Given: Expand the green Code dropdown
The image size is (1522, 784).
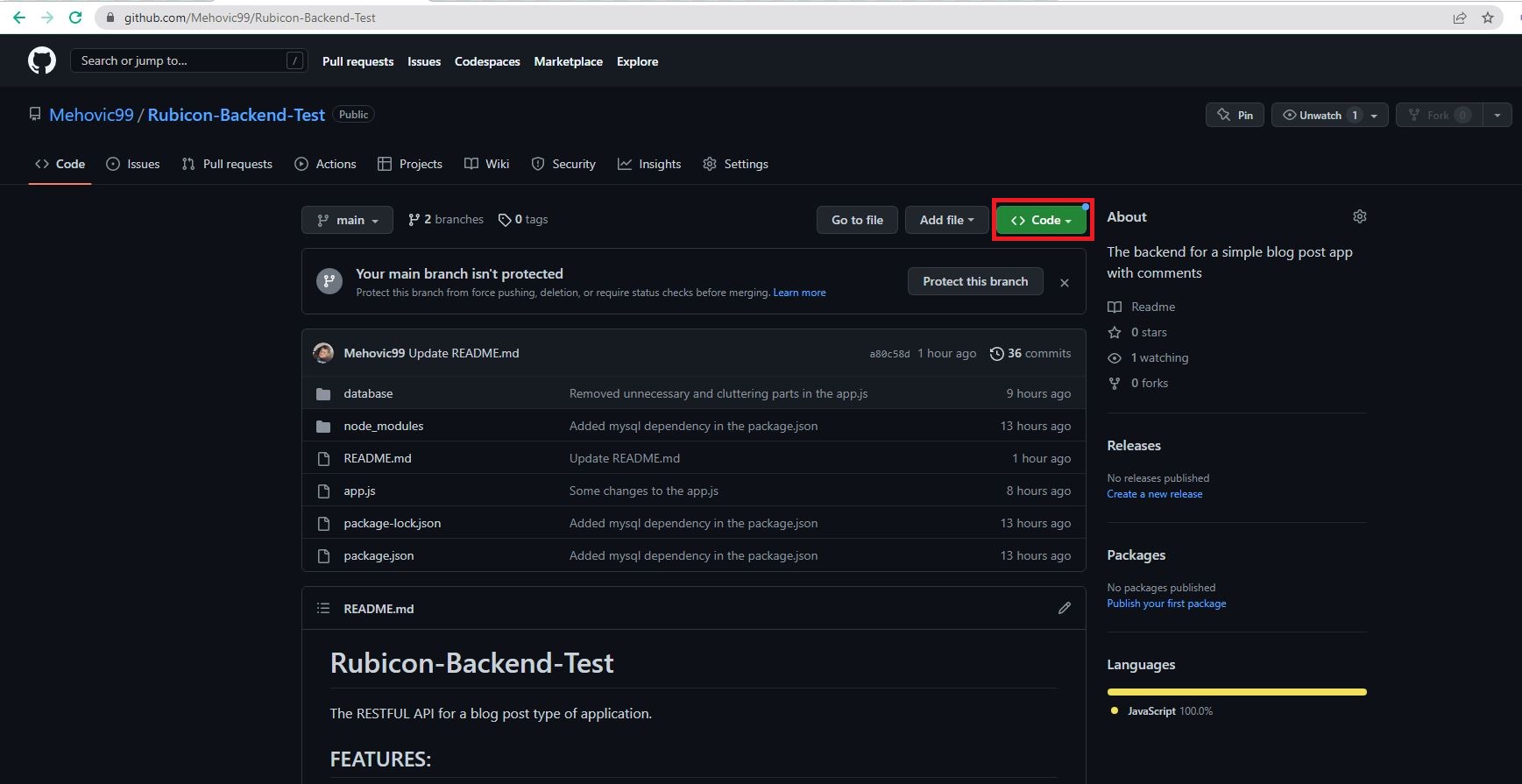Looking at the screenshot, I should tap(1041, 220).
